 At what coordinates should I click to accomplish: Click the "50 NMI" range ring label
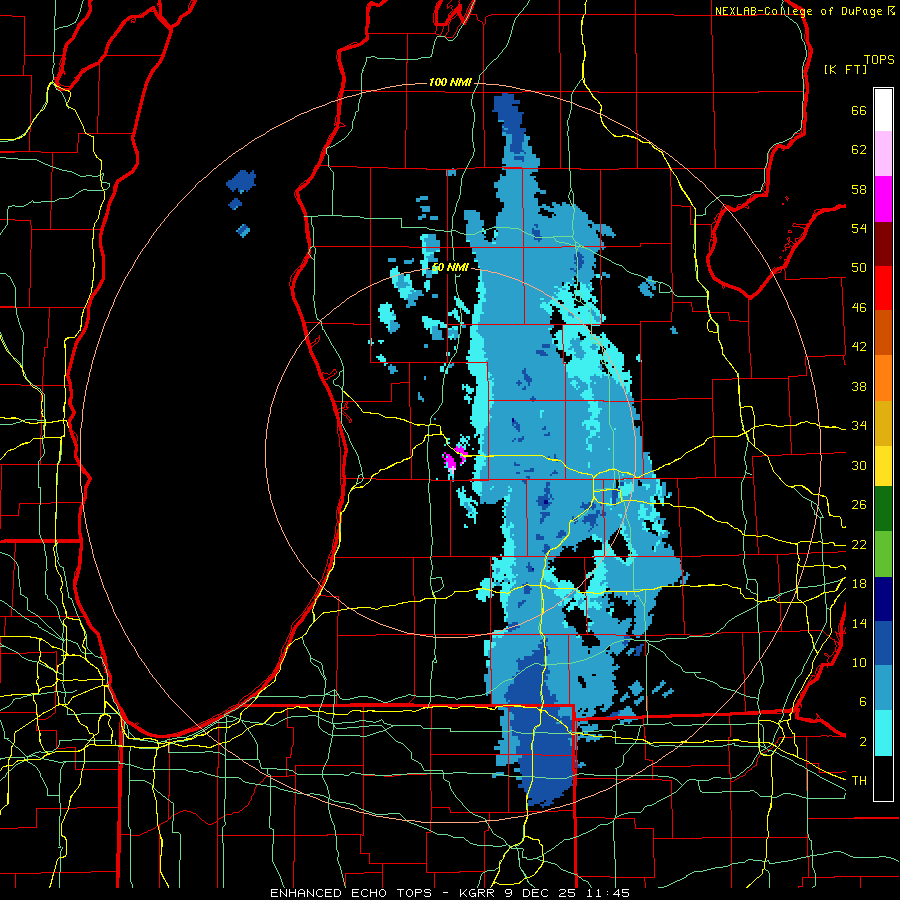450,267
